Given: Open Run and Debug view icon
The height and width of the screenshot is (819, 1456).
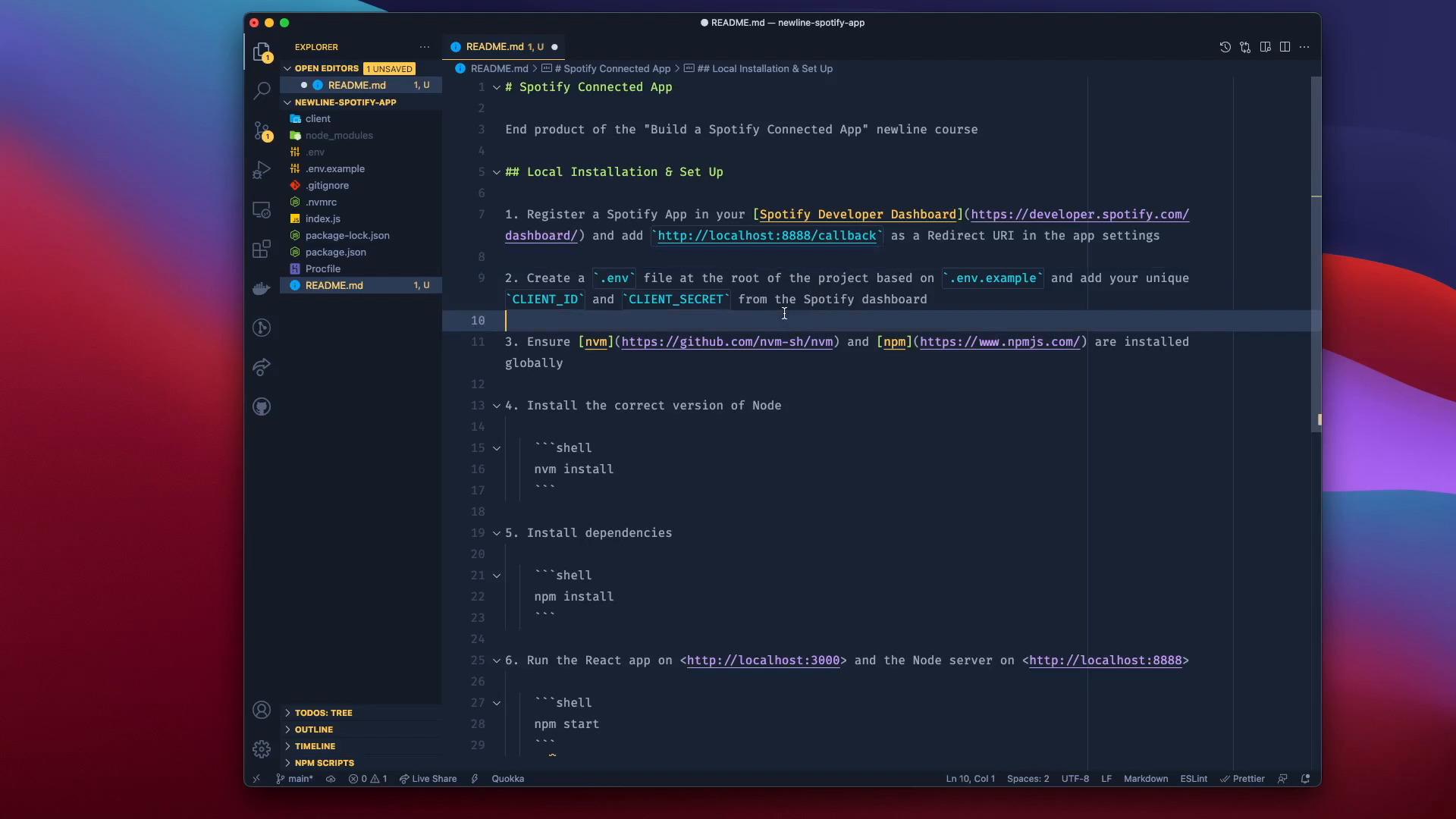Looking at the screenshot, I should (262, 170).
